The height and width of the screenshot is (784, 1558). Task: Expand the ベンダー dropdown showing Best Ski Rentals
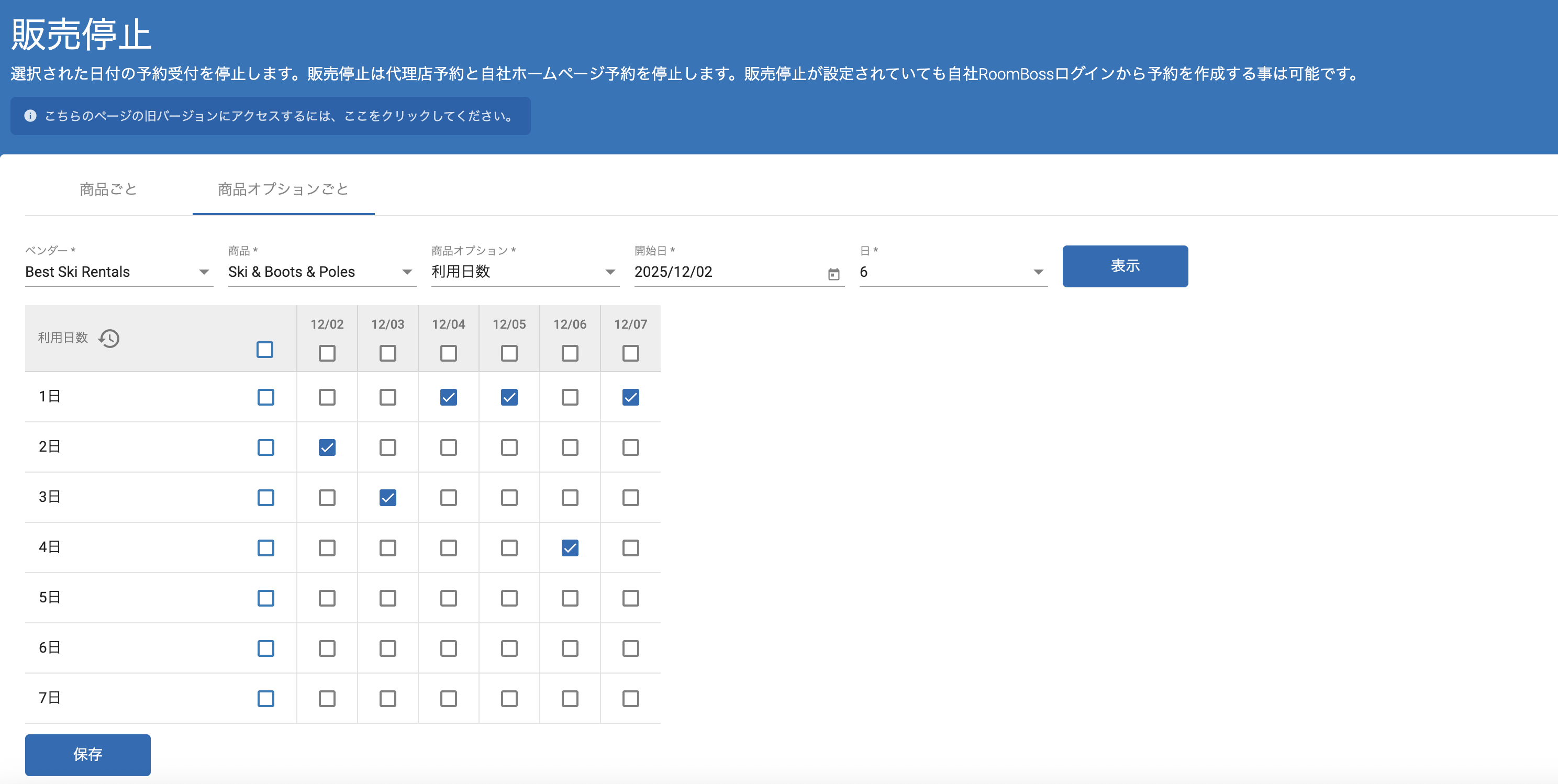pos(118,272)
